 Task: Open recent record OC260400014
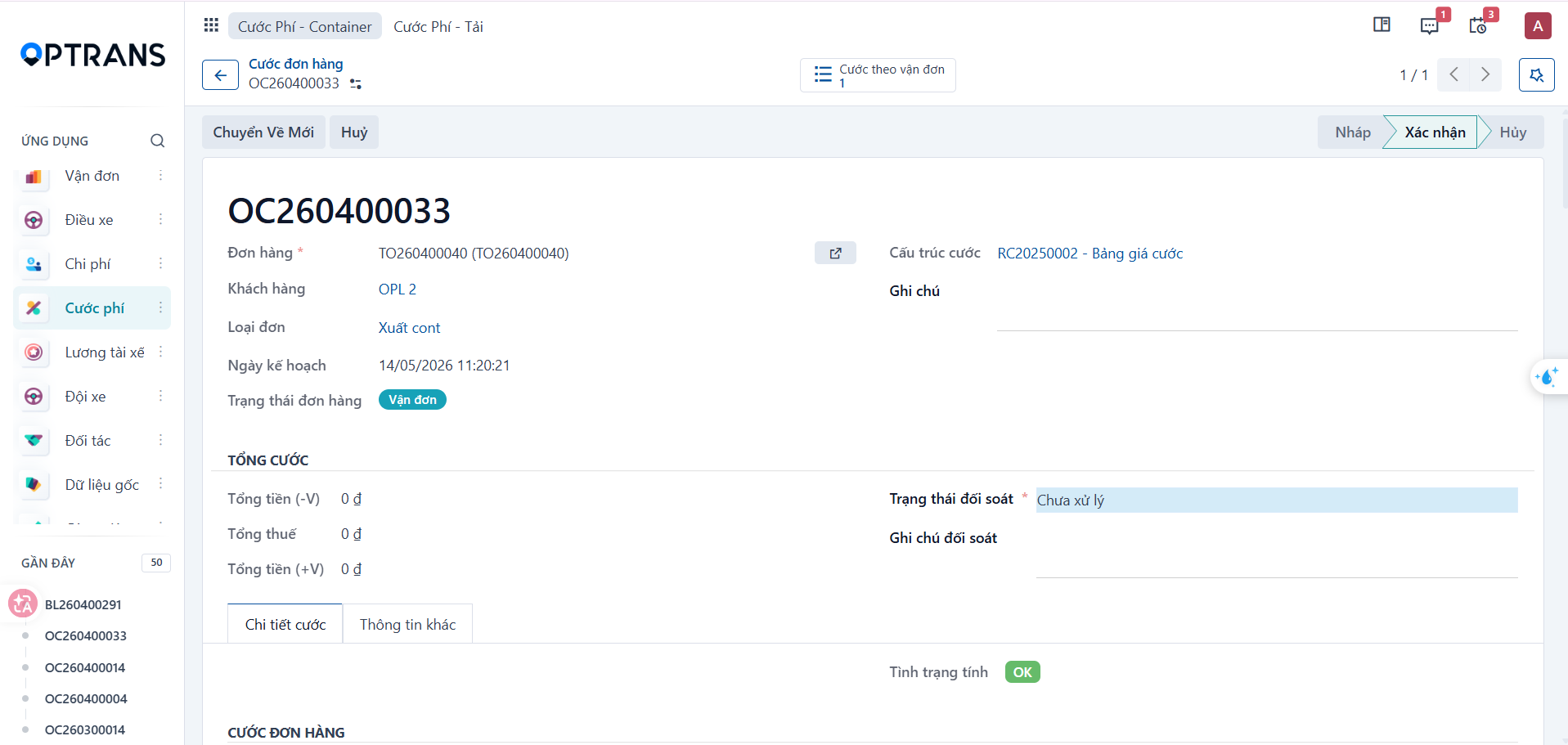pos(85,668)
